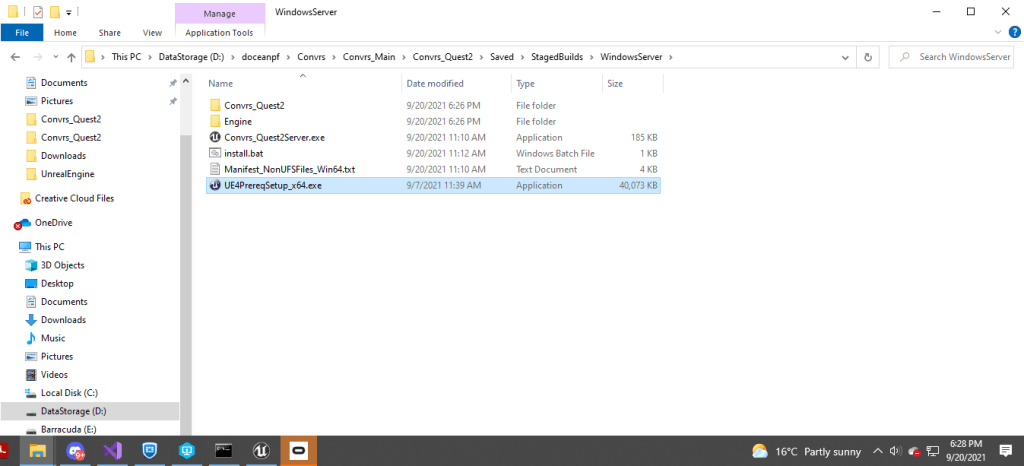Click the command prompt taskbar icon
The image size is (1024, 466).
[x=224, y=450]
